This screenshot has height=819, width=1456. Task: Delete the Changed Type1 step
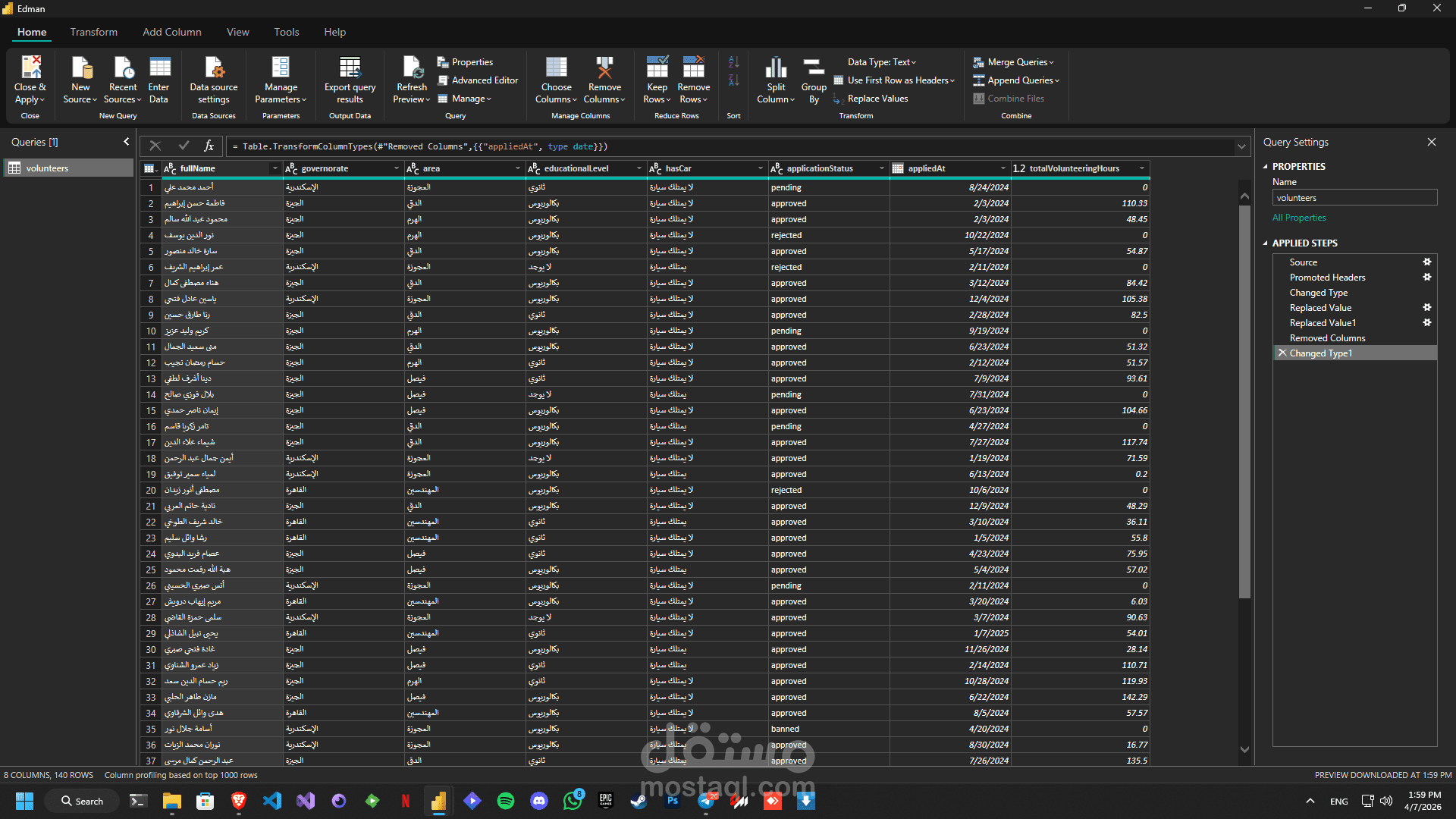(1282, 353)
